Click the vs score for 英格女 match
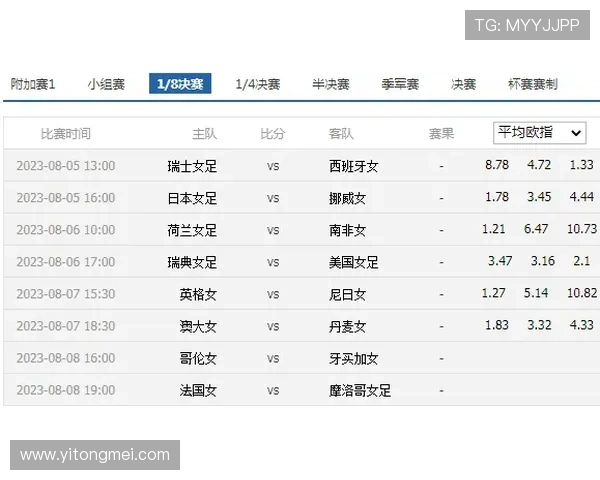 click(x=273, y=295)
